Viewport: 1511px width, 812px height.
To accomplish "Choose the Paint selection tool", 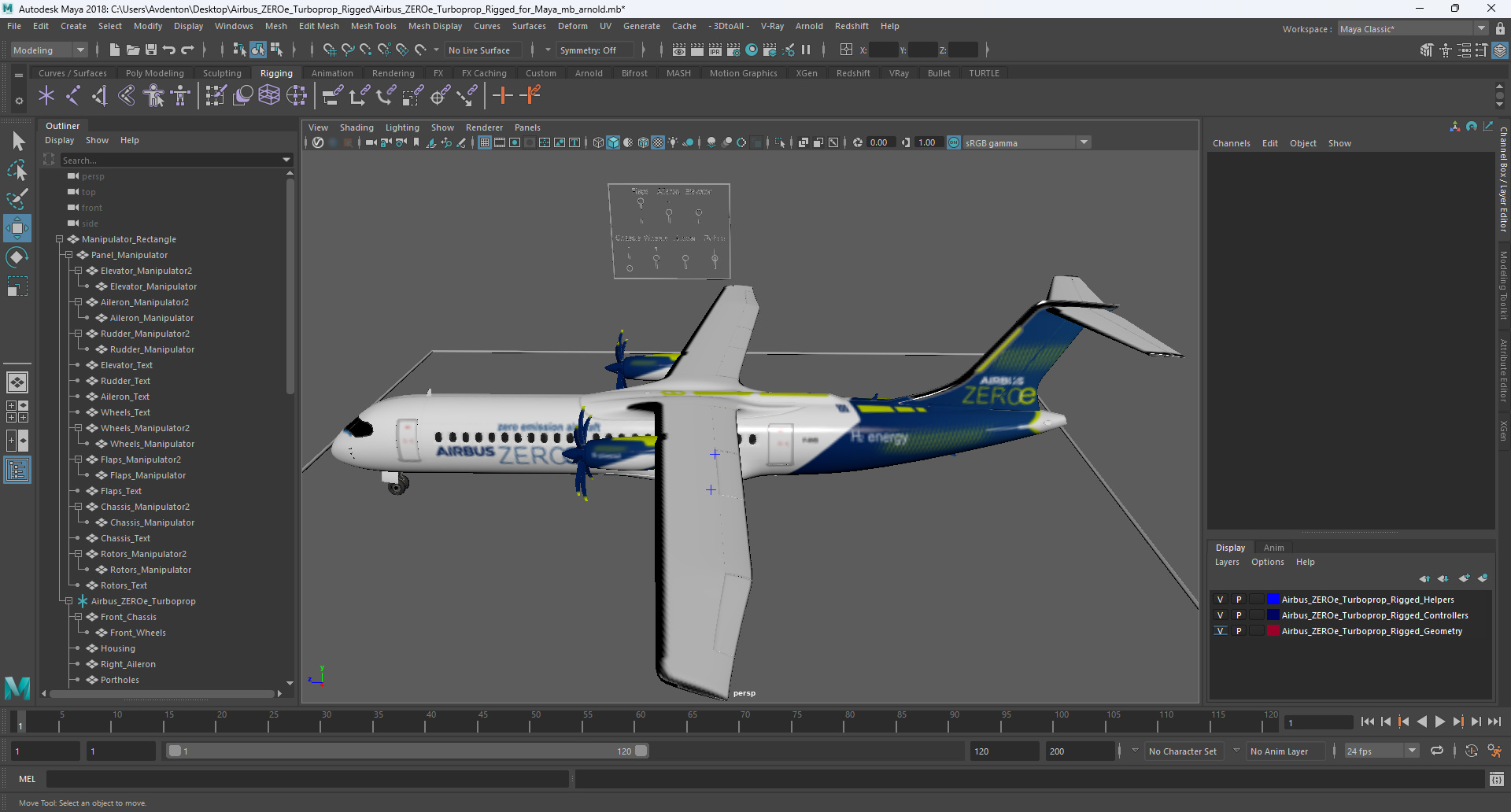I will (x=17, y=198).
